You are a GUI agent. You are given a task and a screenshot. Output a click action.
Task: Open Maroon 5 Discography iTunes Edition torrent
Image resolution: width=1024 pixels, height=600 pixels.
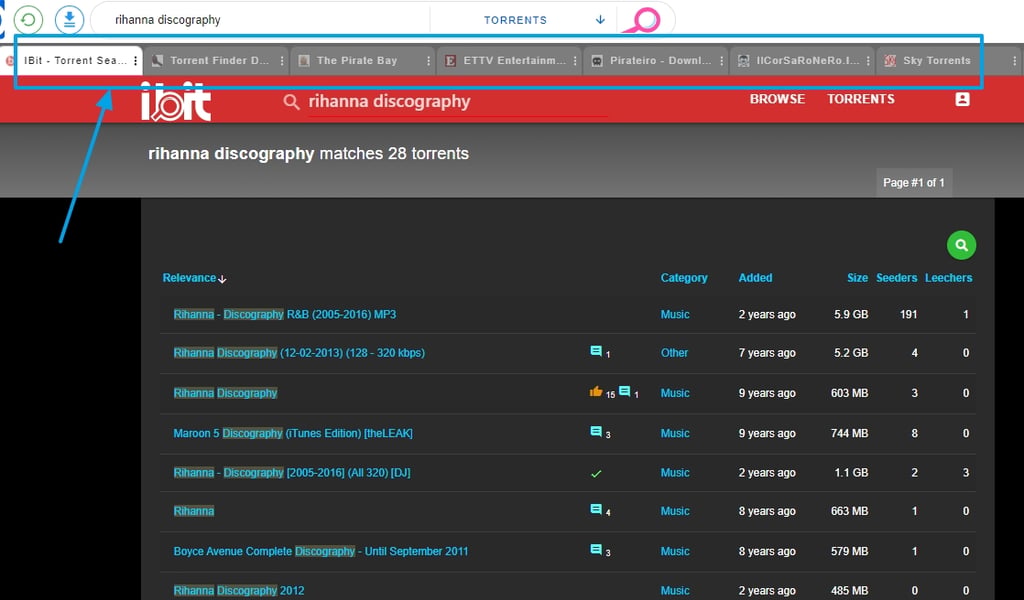coord(293,434)
